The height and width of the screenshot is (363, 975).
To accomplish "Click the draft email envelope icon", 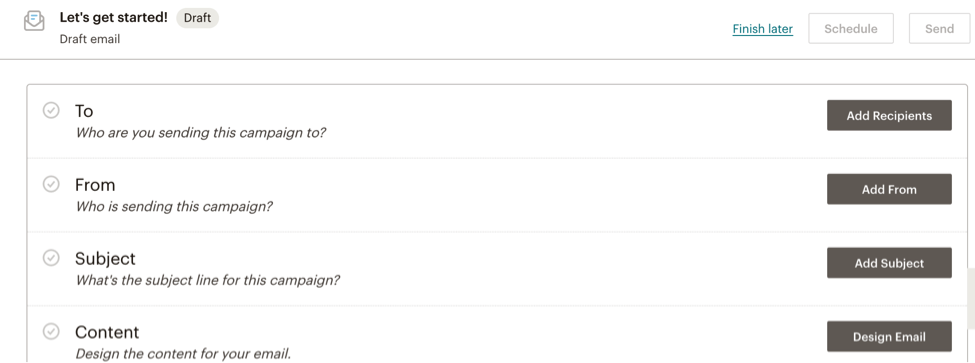I will [34, 21].
